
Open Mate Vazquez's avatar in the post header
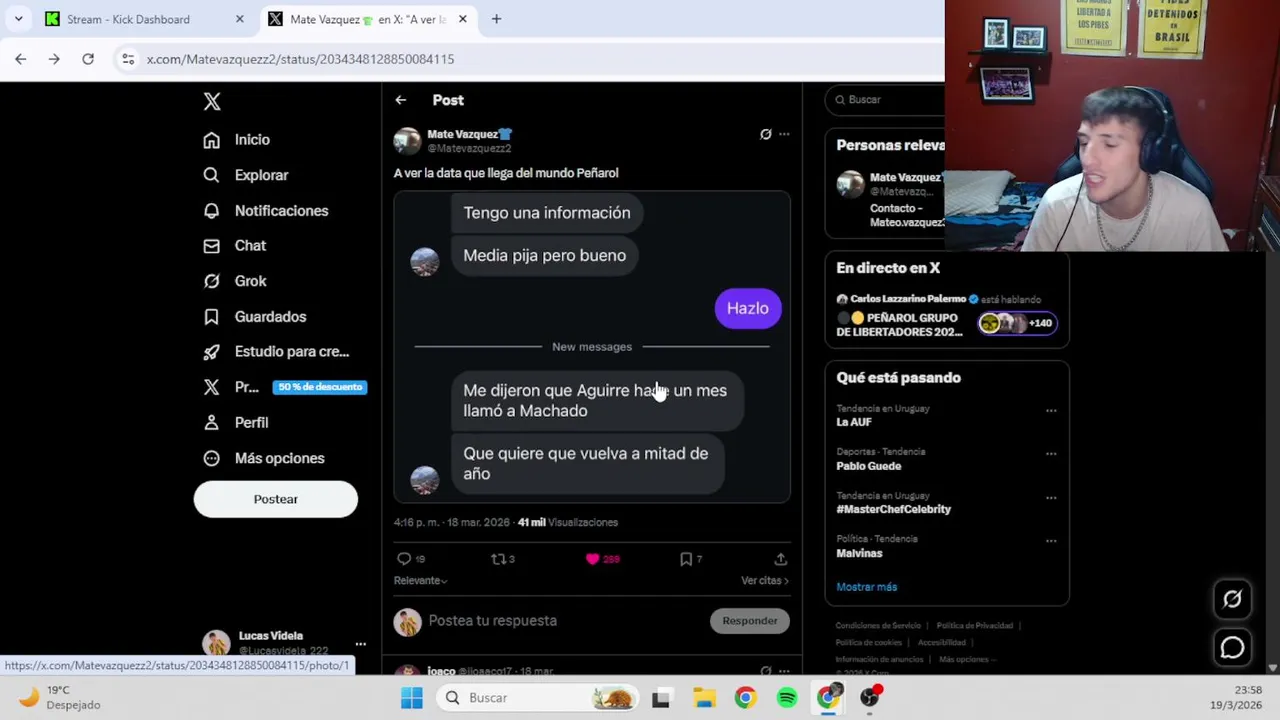(407, 141)
